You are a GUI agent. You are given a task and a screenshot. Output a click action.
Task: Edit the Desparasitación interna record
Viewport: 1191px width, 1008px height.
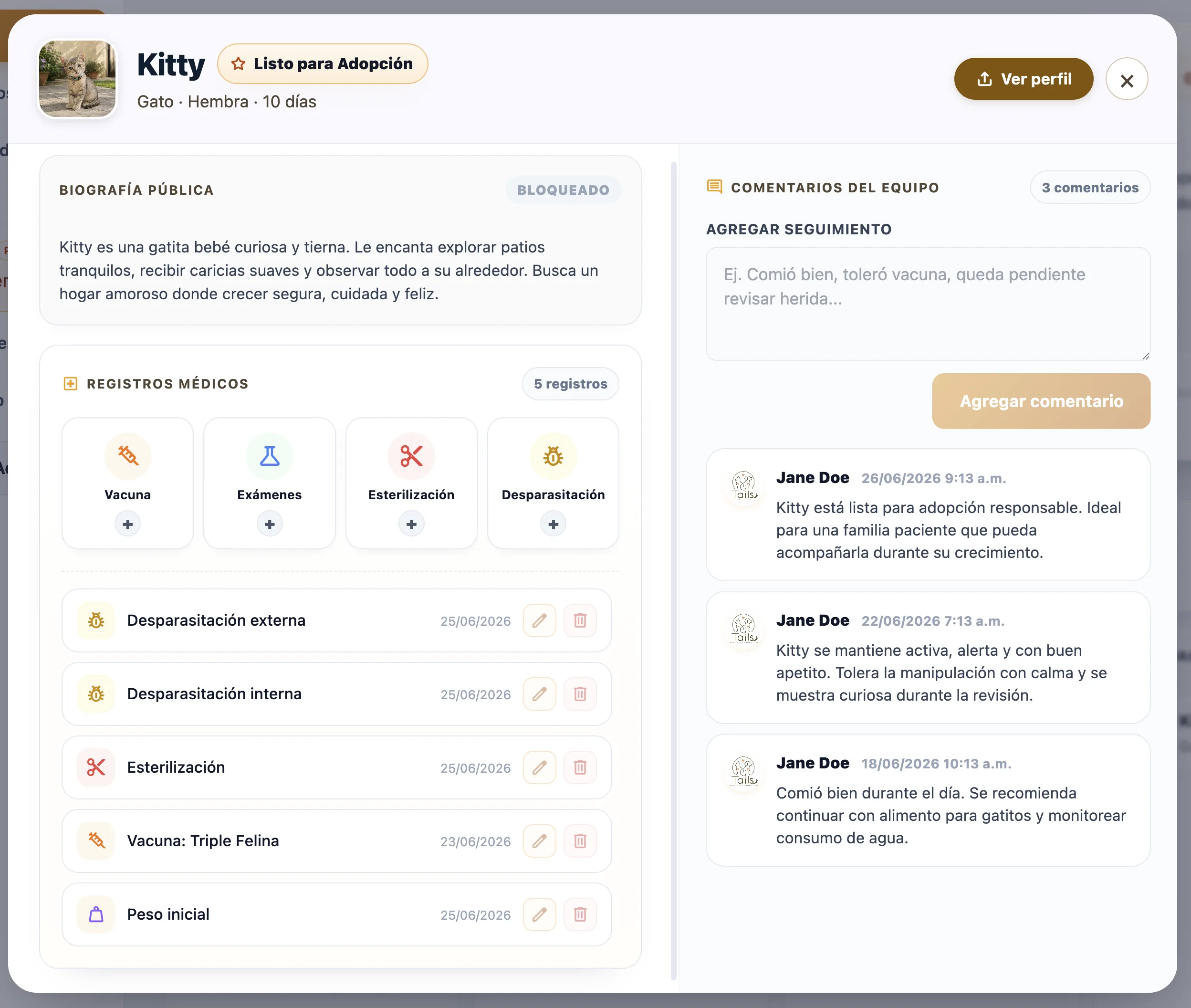[x=539, y=694]
